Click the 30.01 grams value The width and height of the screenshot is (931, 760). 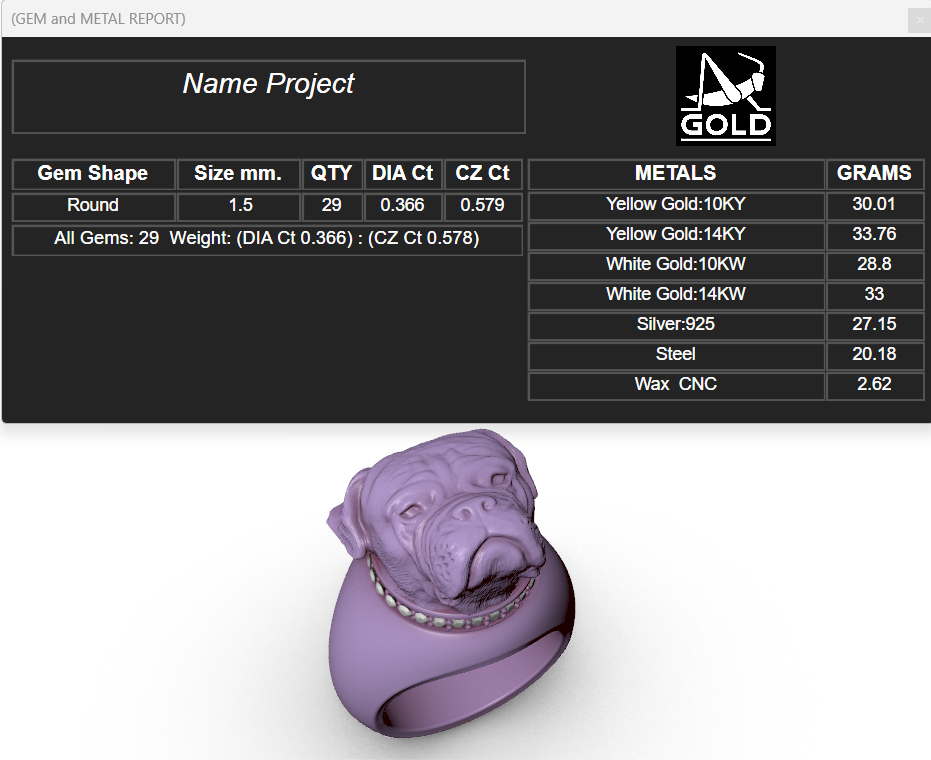(875, 205)
